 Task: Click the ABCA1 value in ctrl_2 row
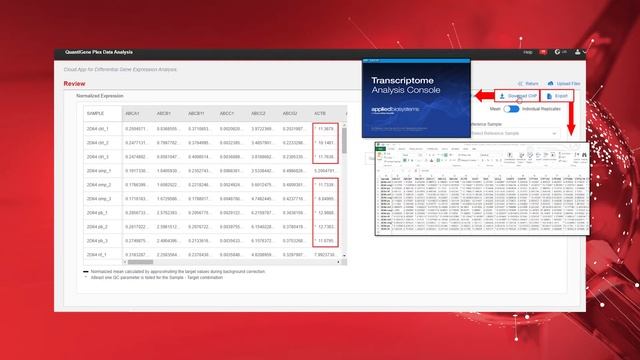coord(136,143)
